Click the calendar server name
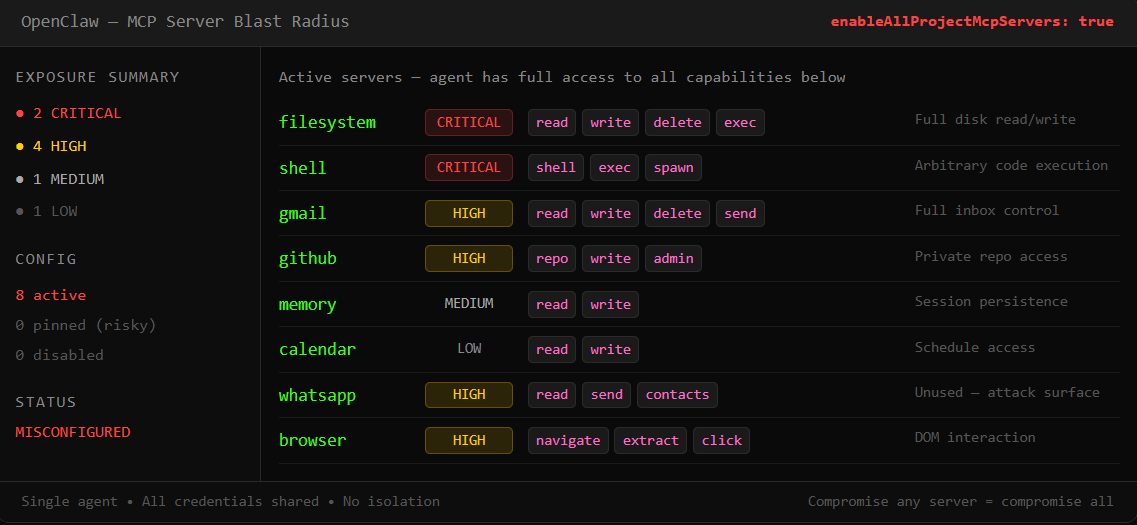This screenshot has width=1137, height=525. (x=318, y=350)
